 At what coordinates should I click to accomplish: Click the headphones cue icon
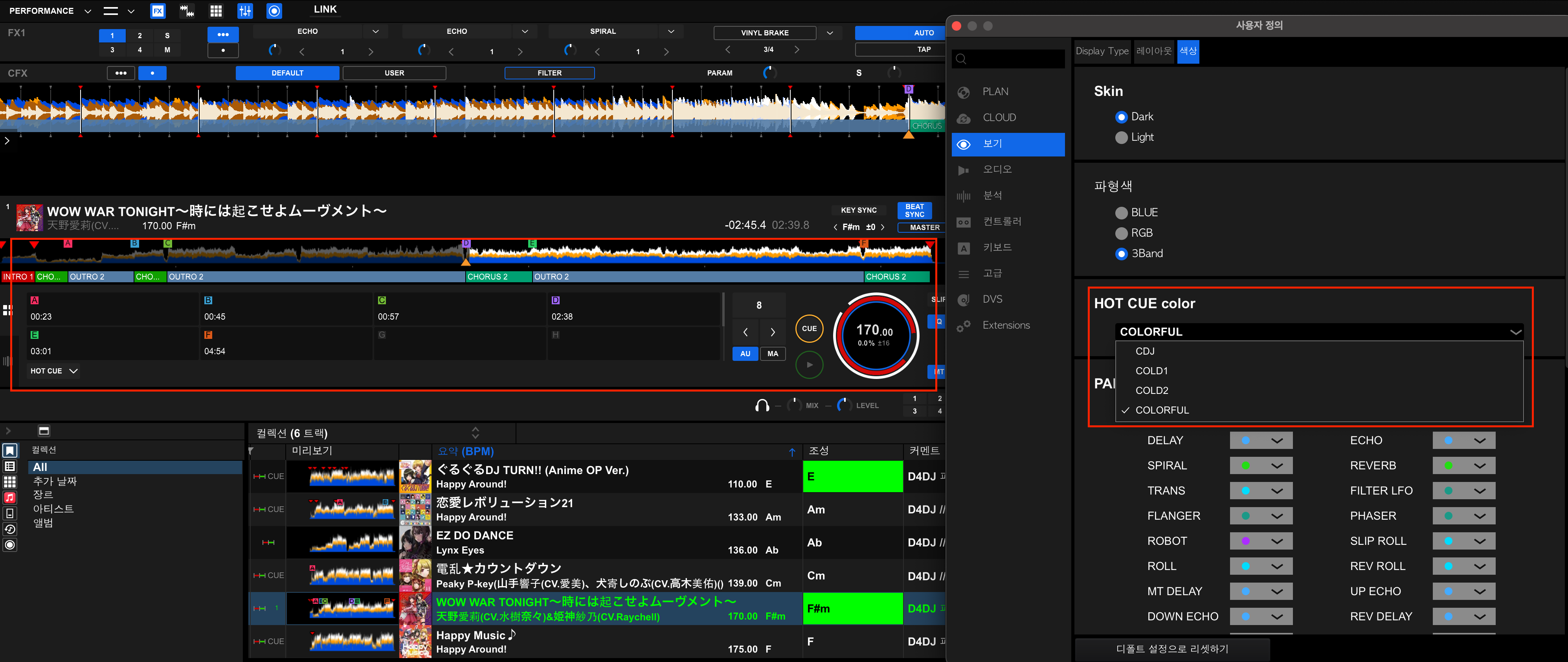point(762,406)
